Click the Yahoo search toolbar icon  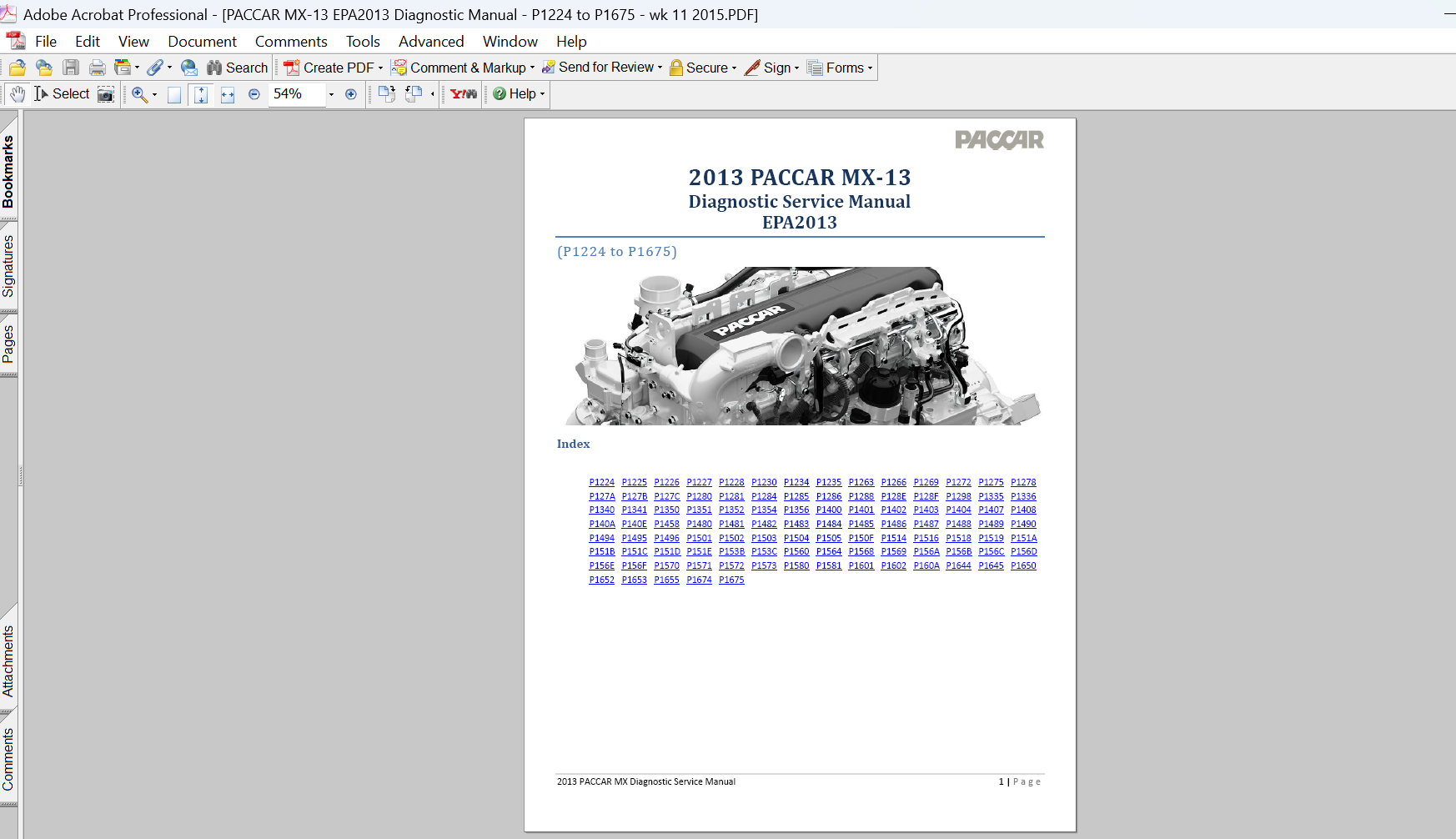464,94
